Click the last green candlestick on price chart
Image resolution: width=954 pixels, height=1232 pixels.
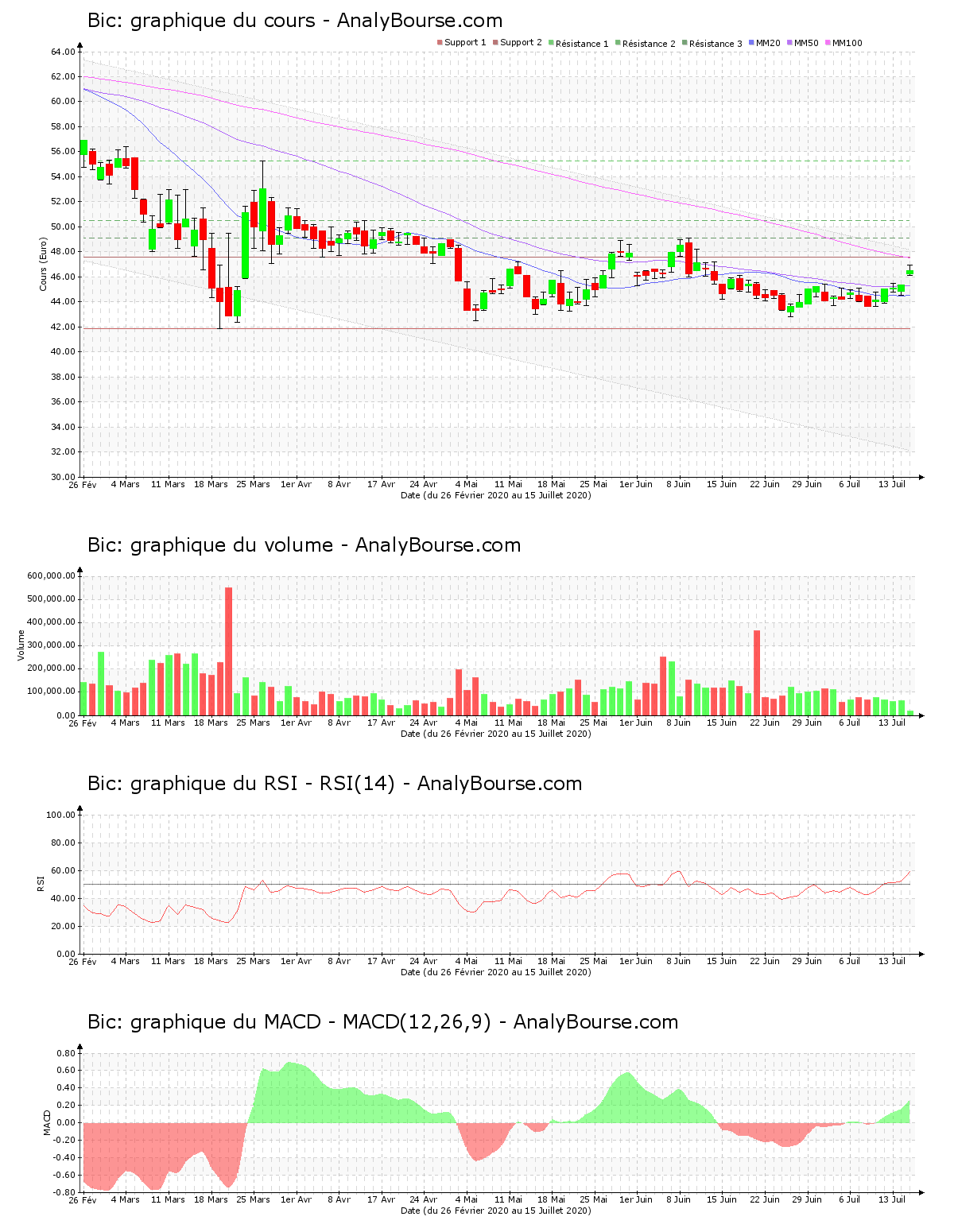tap(909, 273)
